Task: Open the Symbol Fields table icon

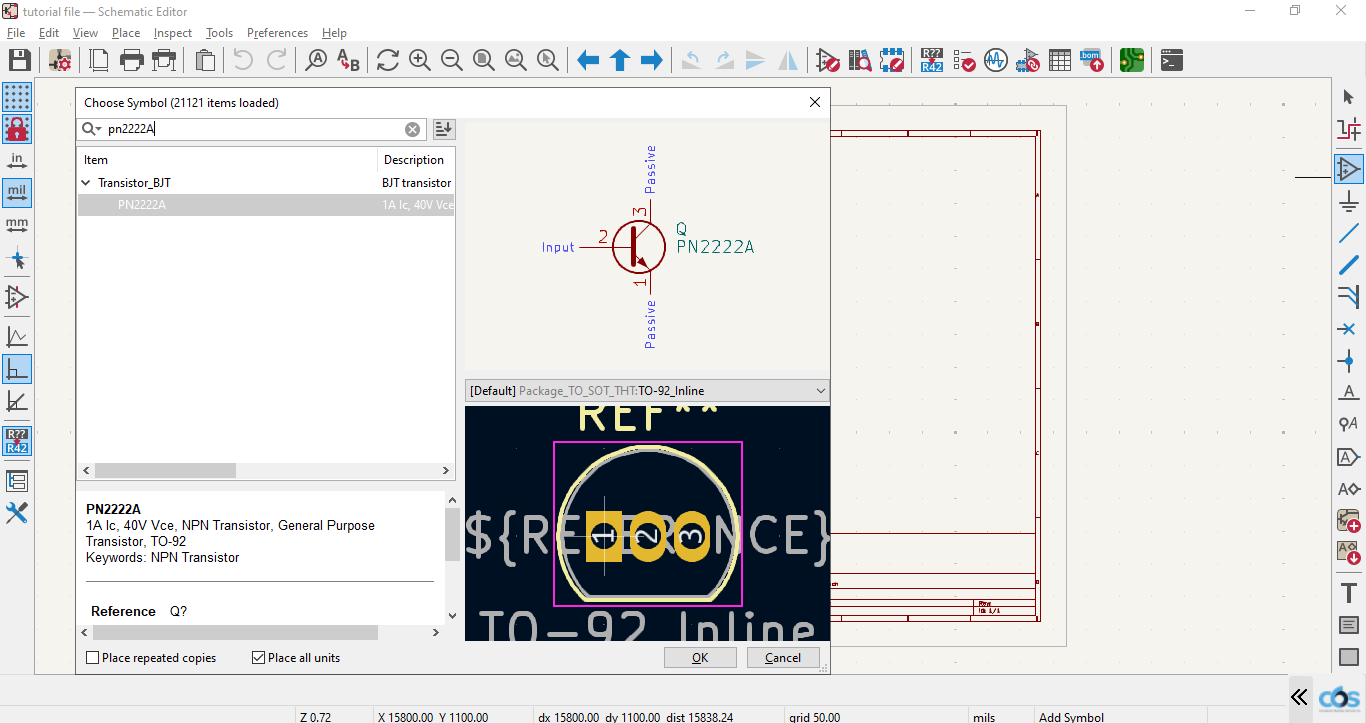Action: coord(1060,60)
